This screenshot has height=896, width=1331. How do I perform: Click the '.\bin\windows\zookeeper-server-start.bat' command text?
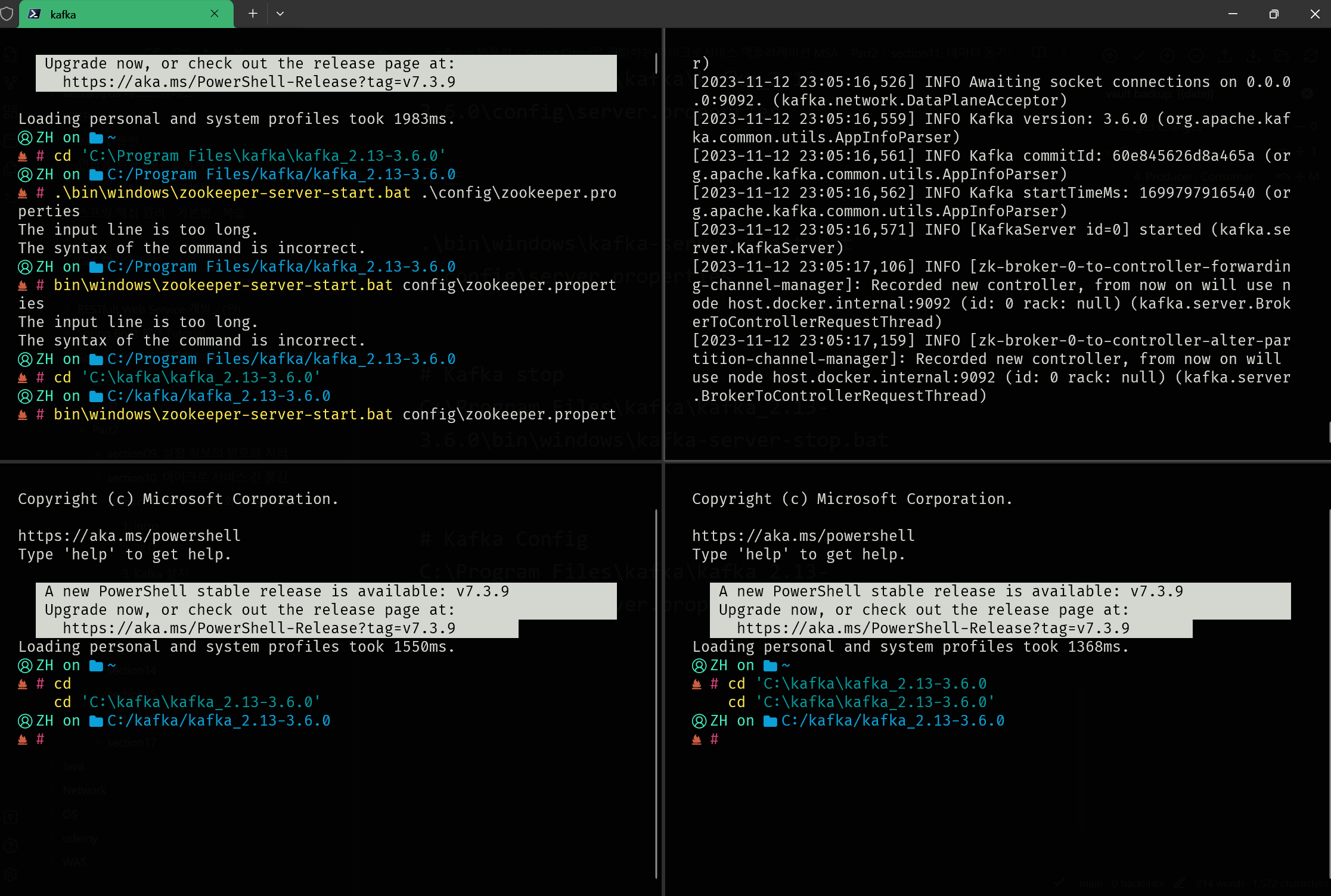[232, 193]
